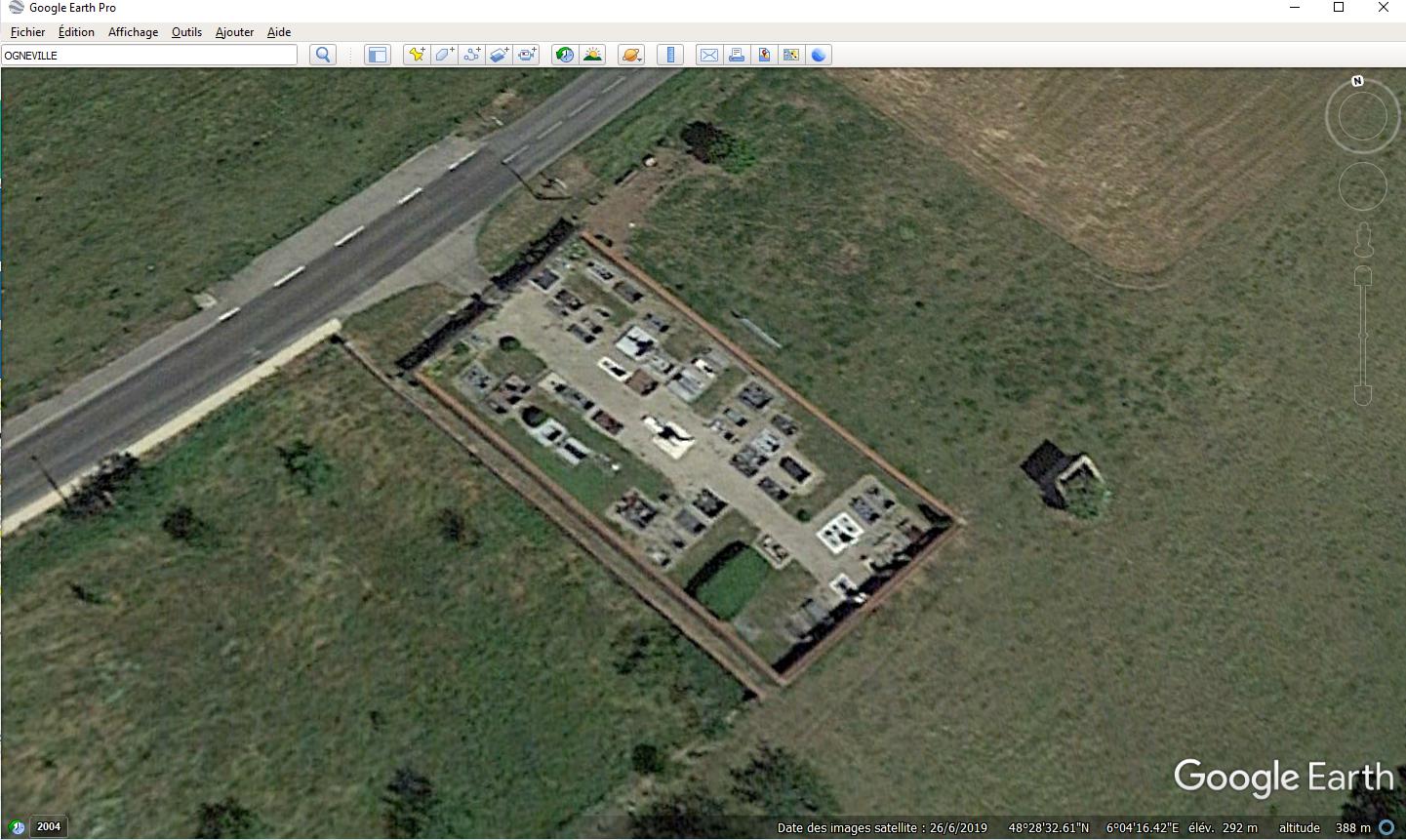The height and width of the screenshot is (840, 1406).
Task: Toggle the sidebar panel icon
Action: point(377,55)
